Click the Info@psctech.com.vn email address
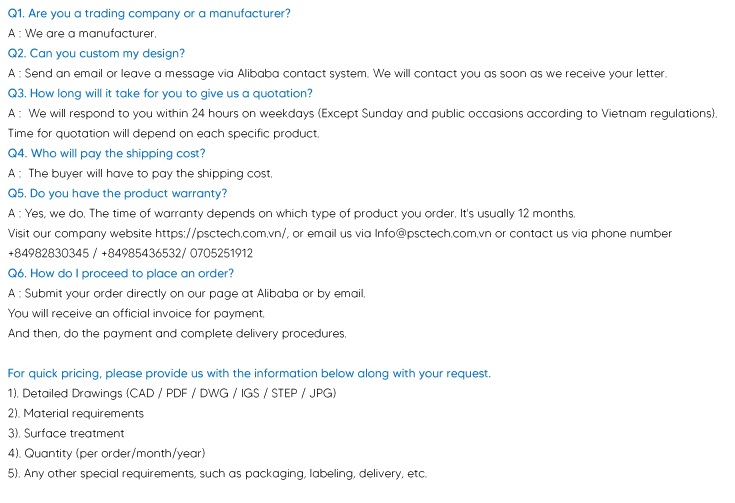Image resolution: width=735 pixels, height=503 pixels. pos(433,233)
